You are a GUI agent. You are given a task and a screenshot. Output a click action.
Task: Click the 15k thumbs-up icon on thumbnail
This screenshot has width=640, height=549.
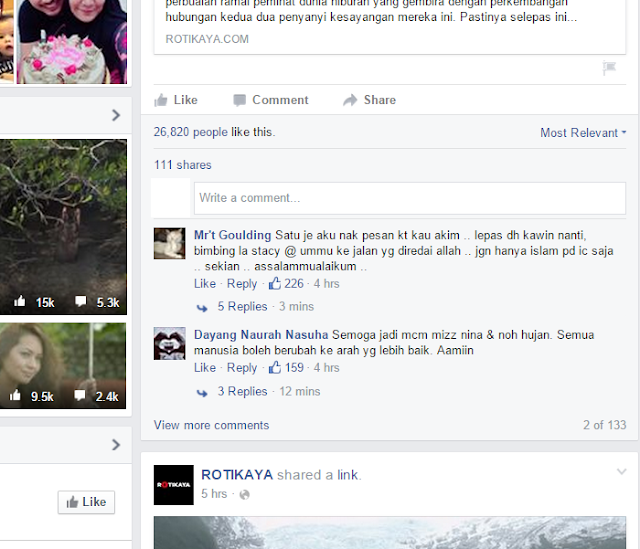(20, 301)
